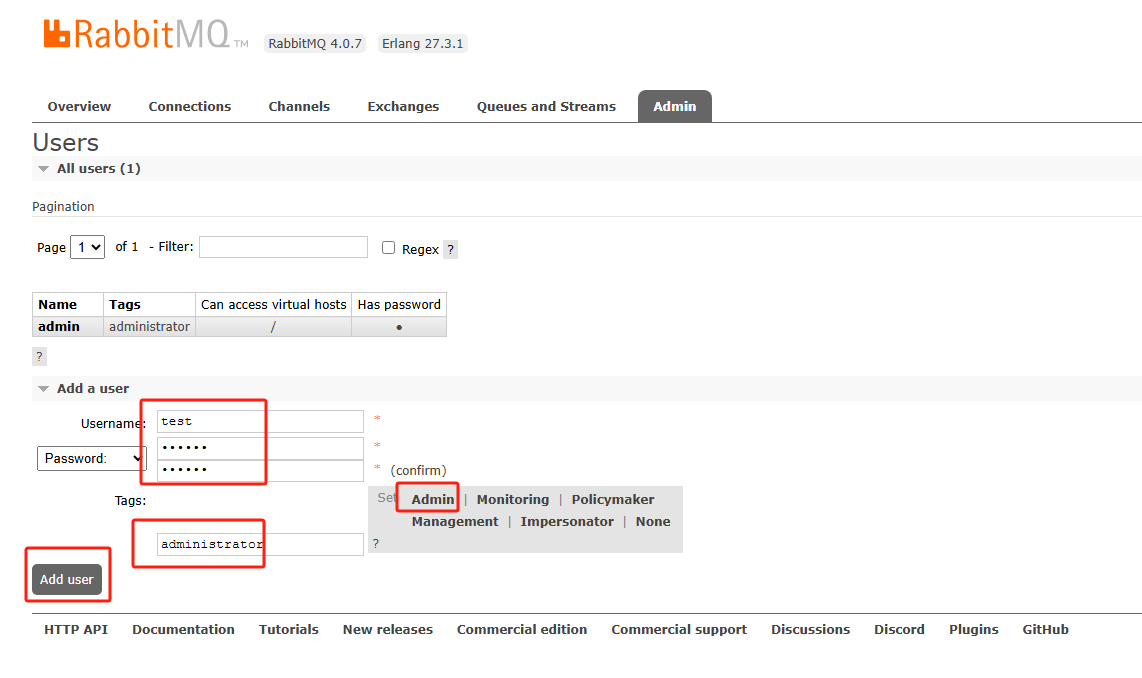Collapse the All users section
This screenshot has height=678, width=1142.
pyautogui.click(x=98, y=168)
